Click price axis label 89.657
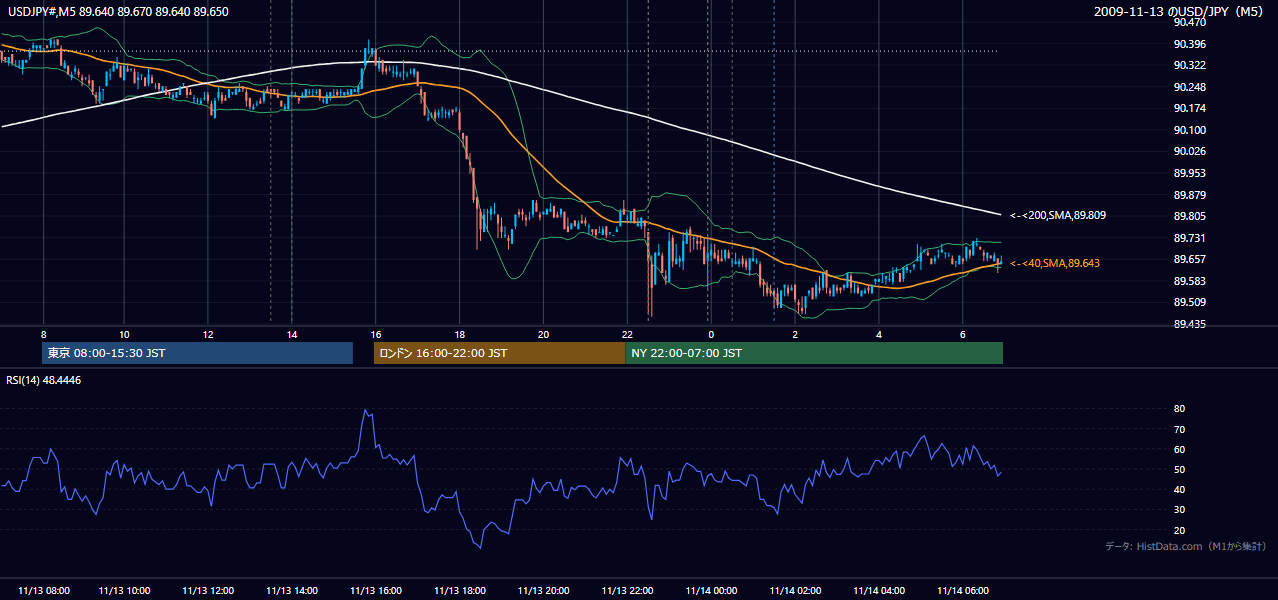 tap(1190, 259)
